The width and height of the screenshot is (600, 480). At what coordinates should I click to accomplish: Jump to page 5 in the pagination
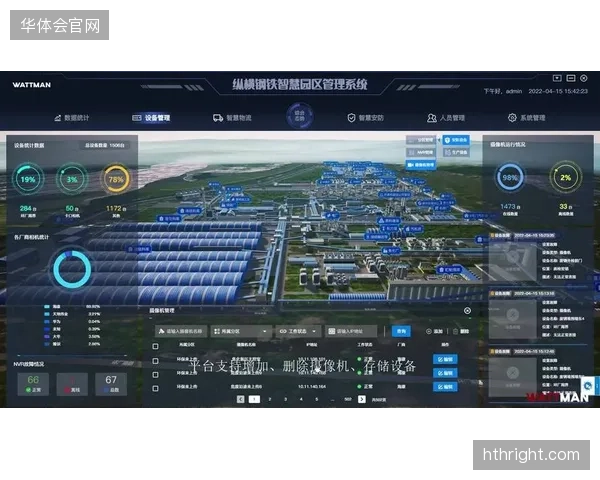316,399
